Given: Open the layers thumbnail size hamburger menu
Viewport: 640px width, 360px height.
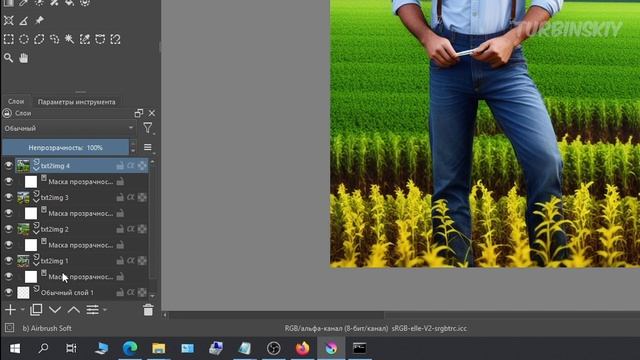Looking at the screenshot, I should click(x=148, y=147).
